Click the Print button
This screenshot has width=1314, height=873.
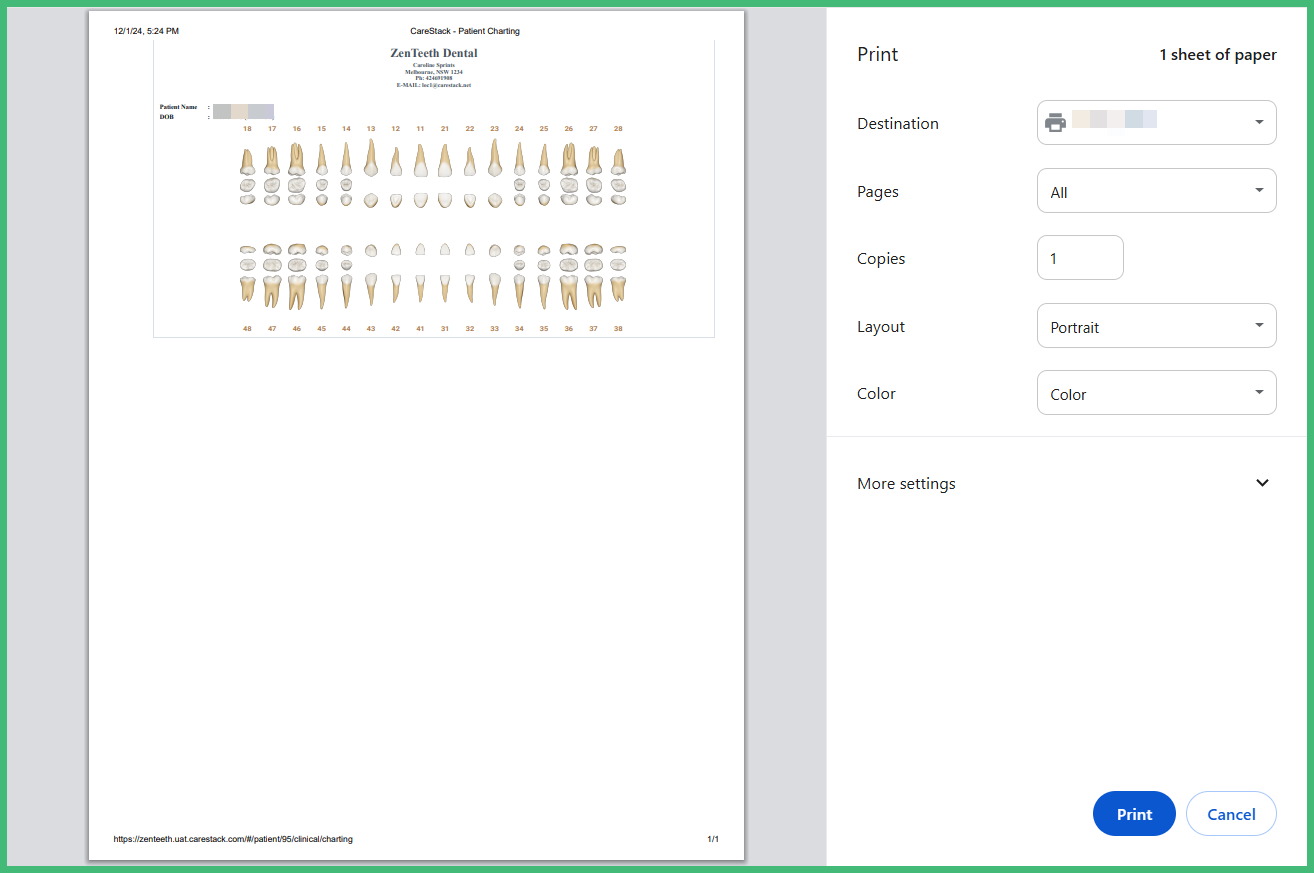tap(1133, 813)
